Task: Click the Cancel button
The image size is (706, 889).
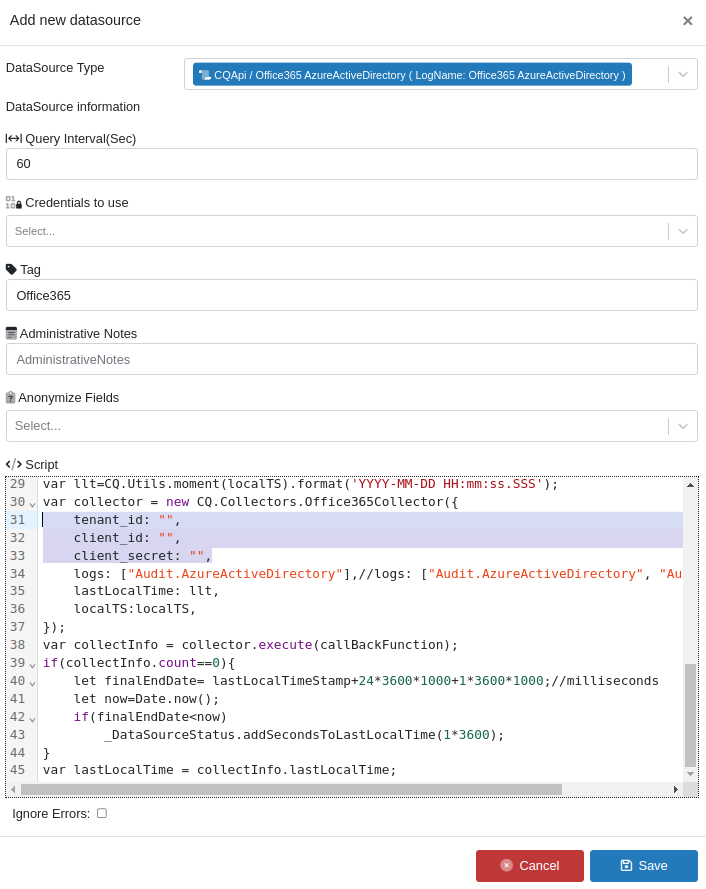Action: point(530,866)
